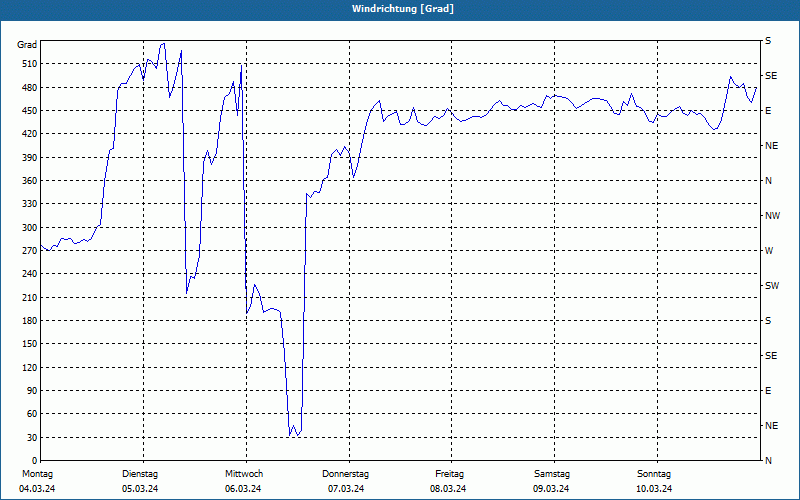Click the date 10.03.24
Screen dimensions: 800x500
tap(654, 489)
